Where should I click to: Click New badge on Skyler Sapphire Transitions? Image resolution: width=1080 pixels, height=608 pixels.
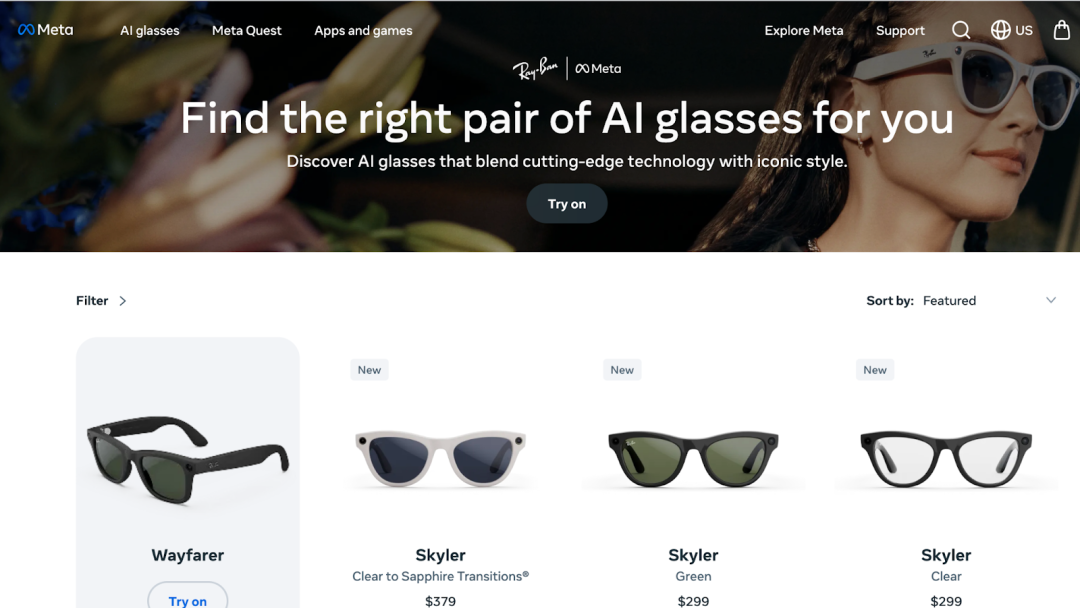click(x=369, y=370)
